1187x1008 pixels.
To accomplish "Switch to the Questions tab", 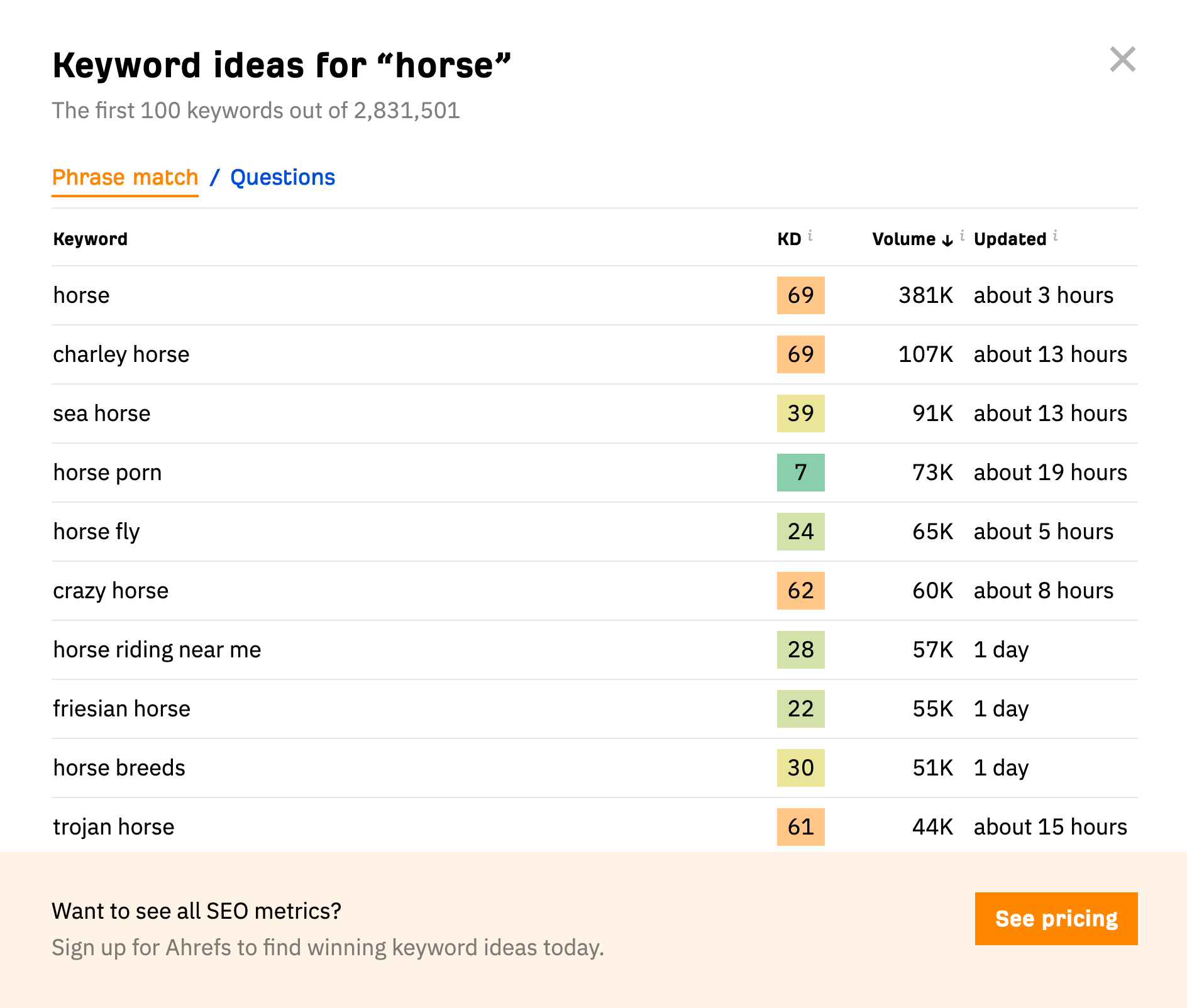I will tap(282, 177).
